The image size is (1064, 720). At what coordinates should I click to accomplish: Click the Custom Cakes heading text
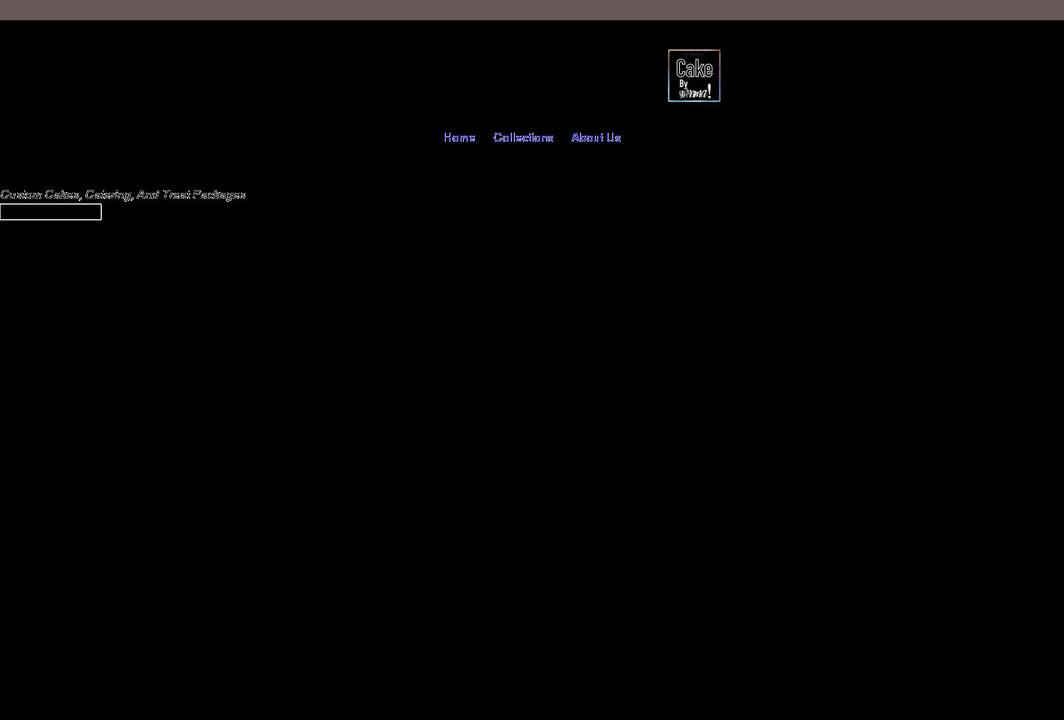tap(122, 194)
